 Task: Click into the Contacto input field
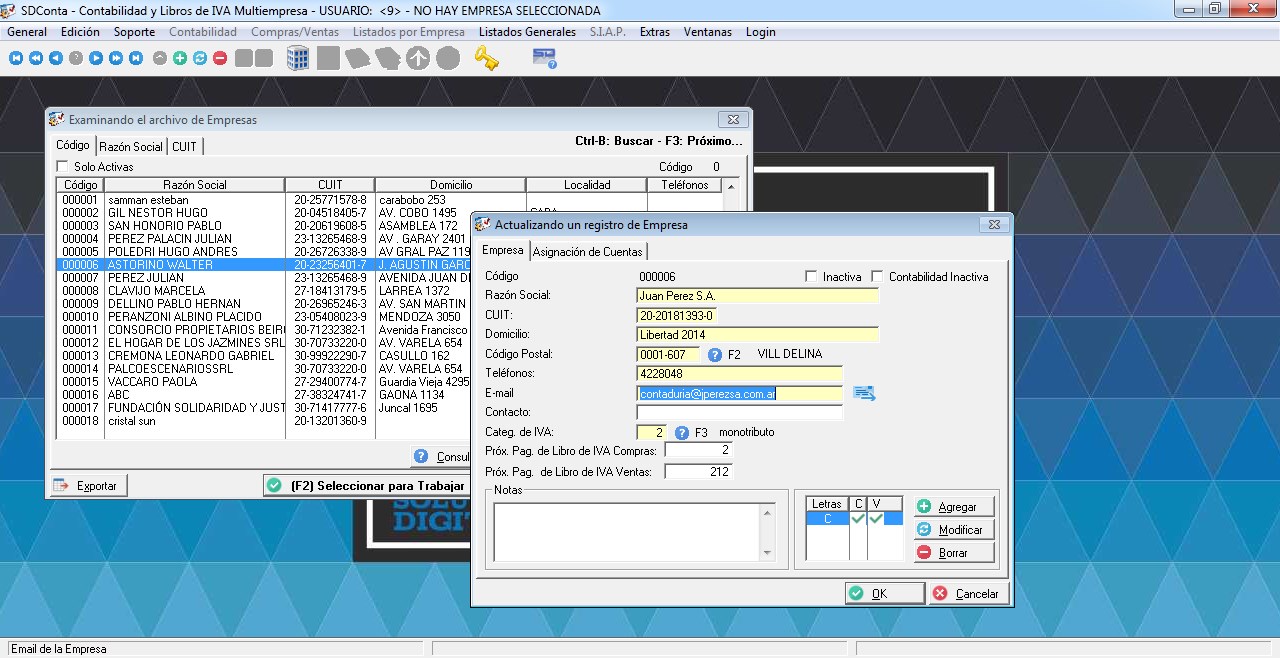tap(739, 413)
